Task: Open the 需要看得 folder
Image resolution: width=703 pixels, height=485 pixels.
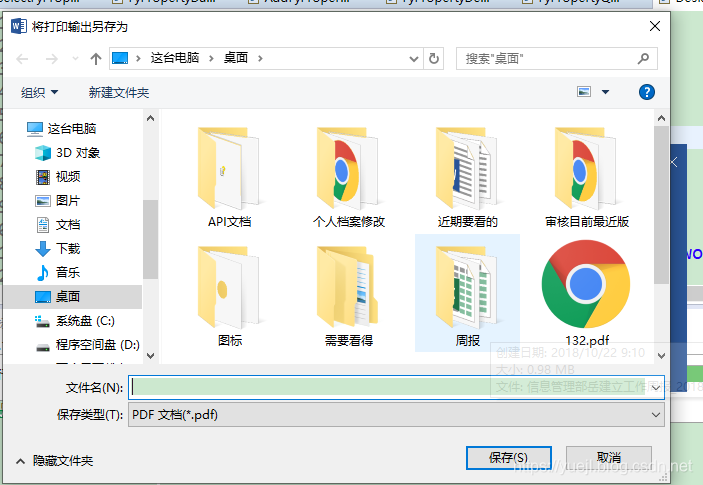Action: (348, 296)
